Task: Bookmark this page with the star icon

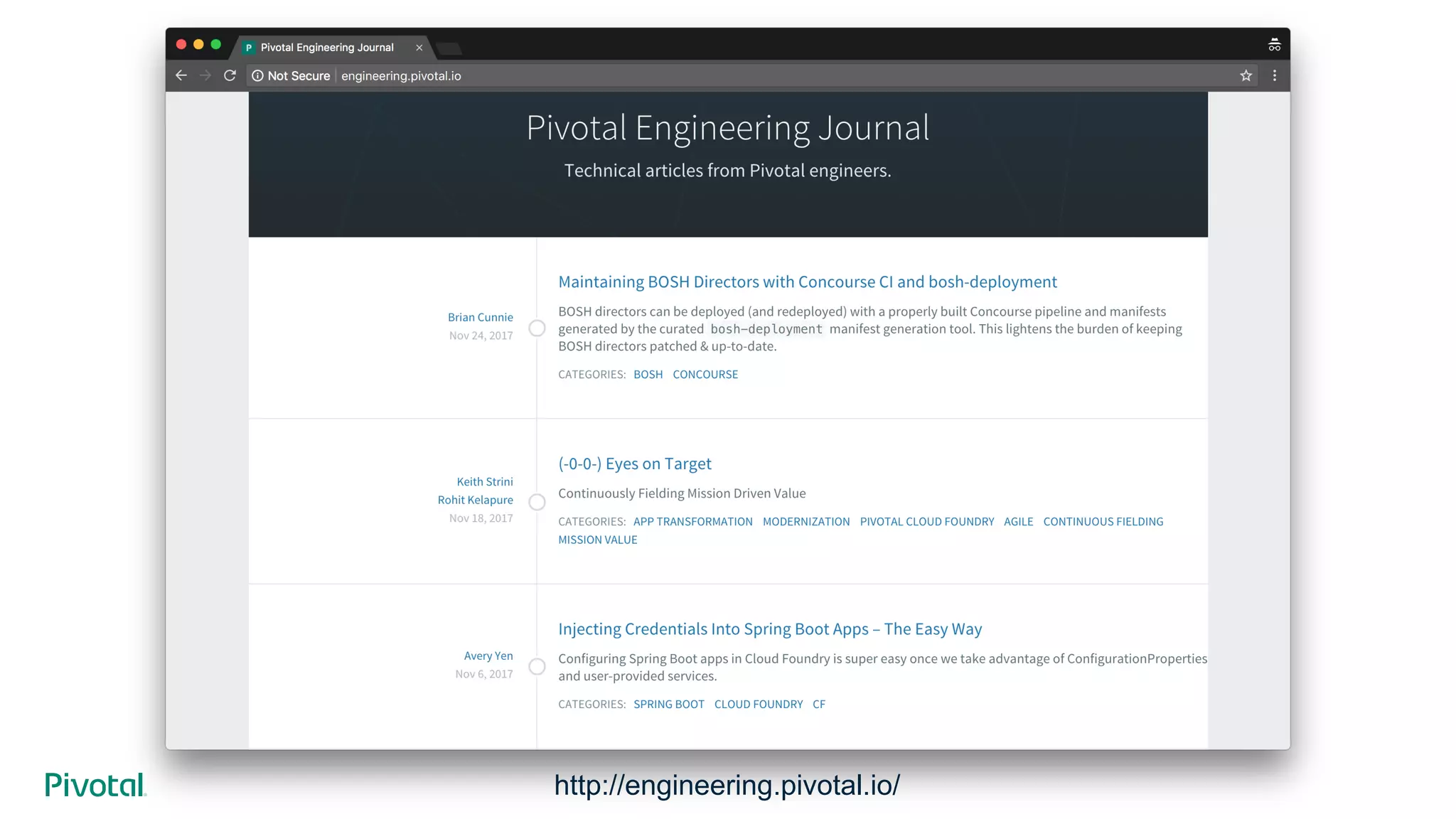Action: [1246, 75]
